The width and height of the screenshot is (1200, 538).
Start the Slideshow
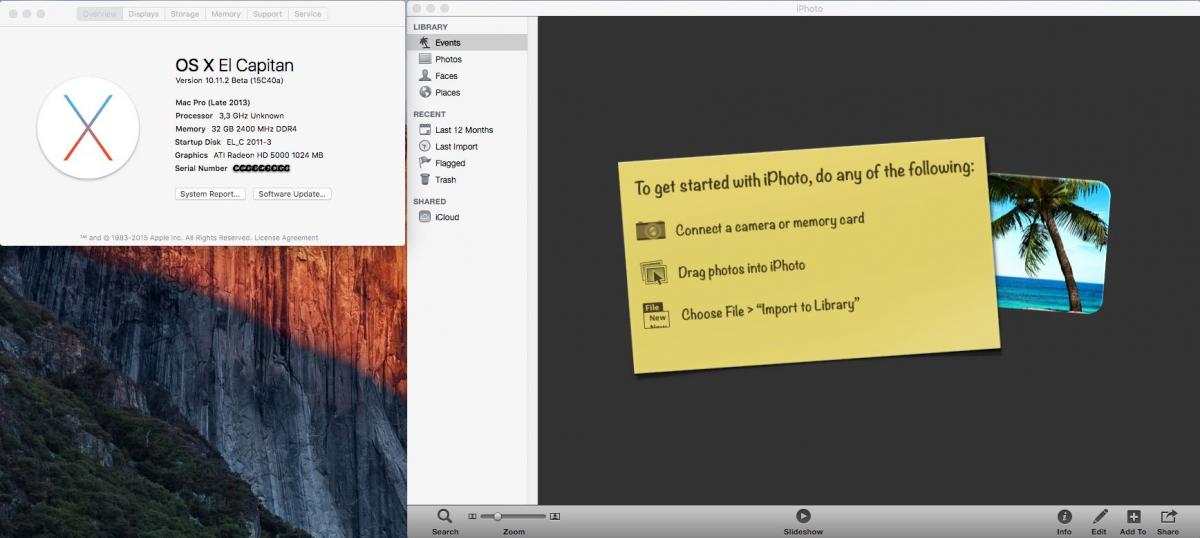click(803, 516)
